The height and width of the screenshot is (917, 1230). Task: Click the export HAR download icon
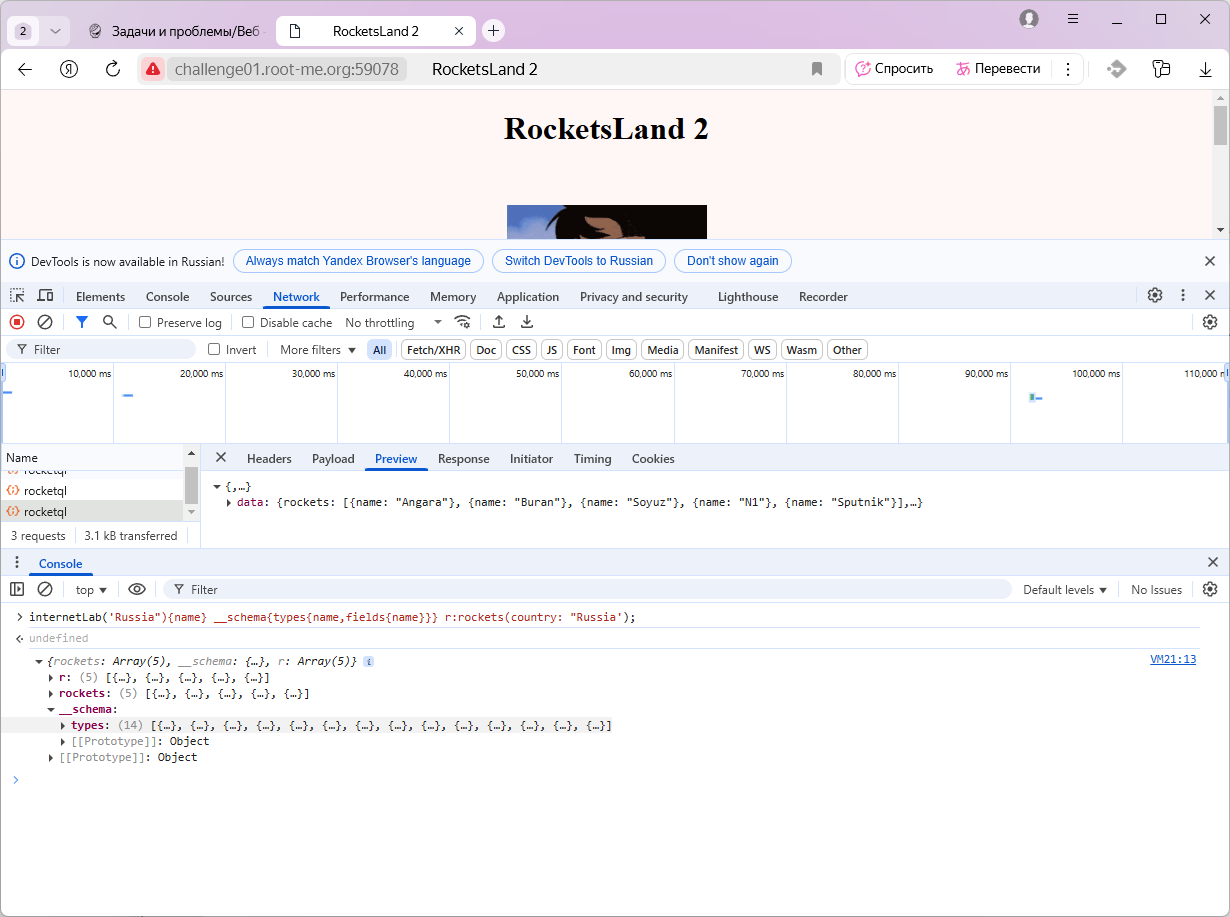pos(527,322)
